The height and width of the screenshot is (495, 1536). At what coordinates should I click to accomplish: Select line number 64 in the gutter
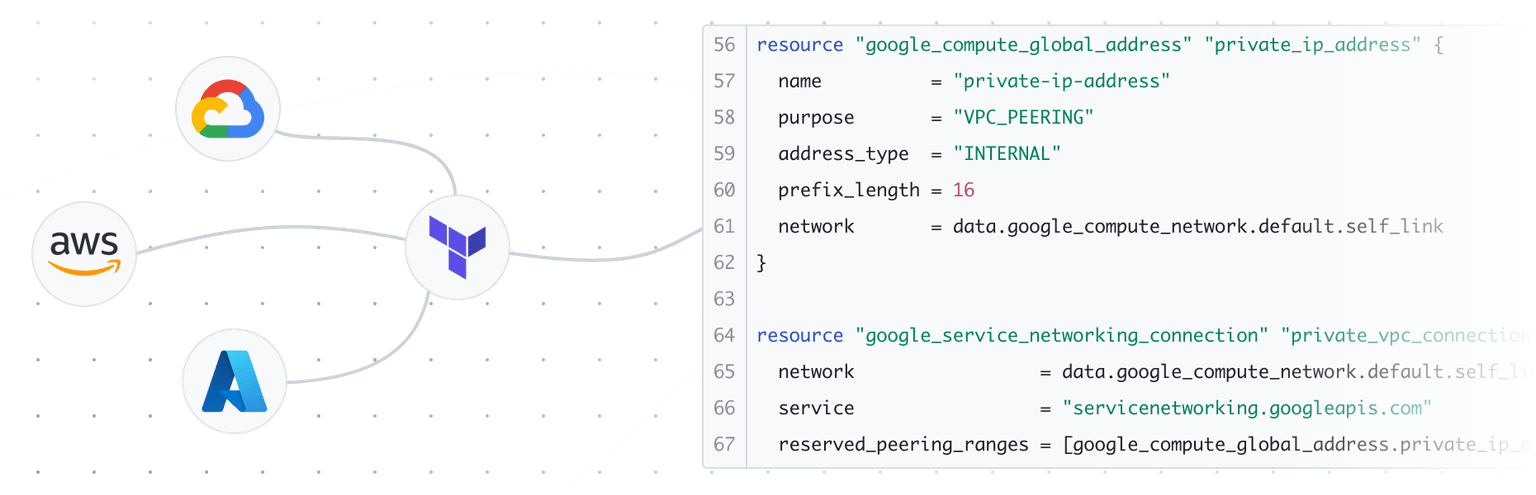pos(724,335)
